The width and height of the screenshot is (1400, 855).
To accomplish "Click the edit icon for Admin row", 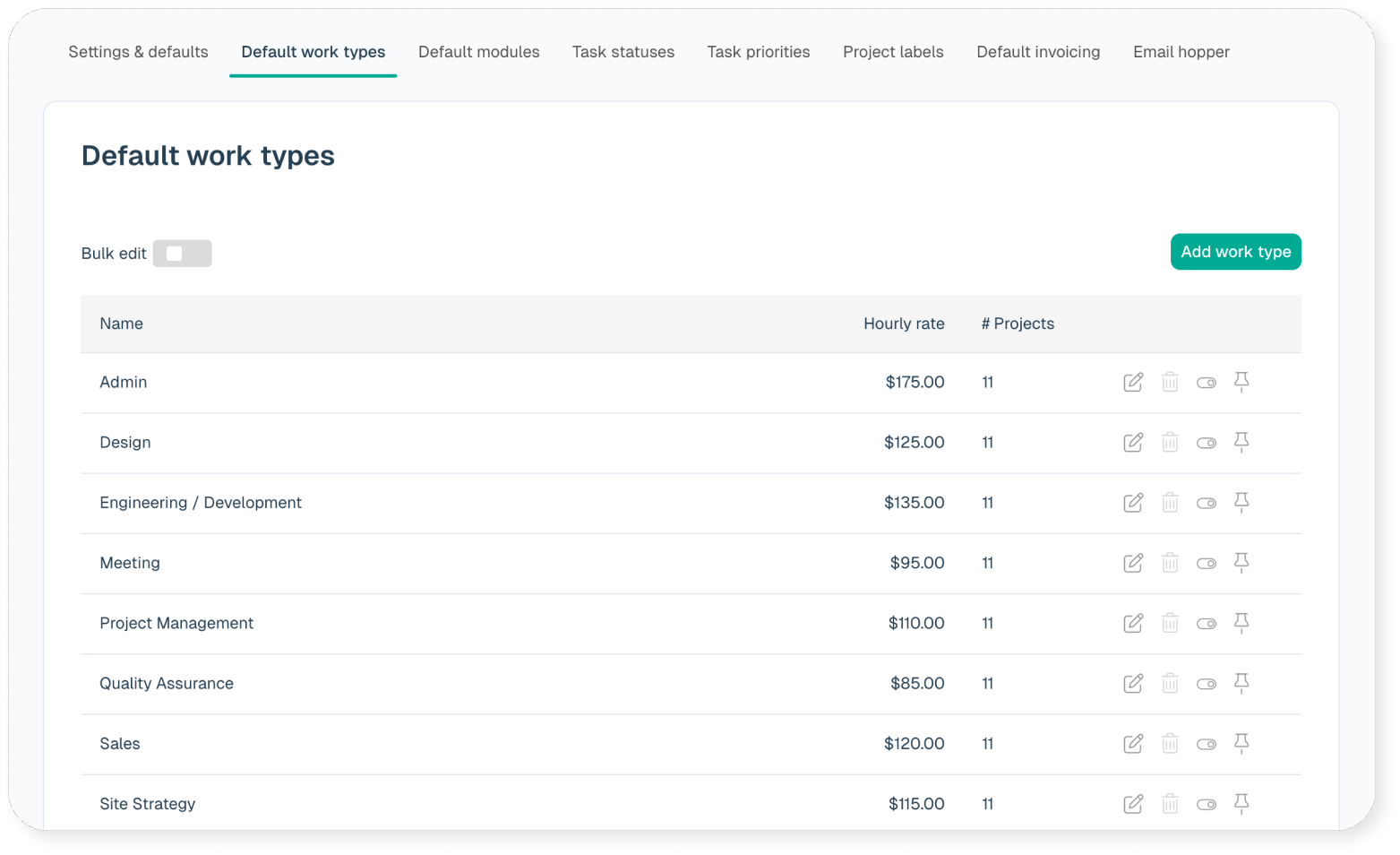I will (x=1132, y=383).
